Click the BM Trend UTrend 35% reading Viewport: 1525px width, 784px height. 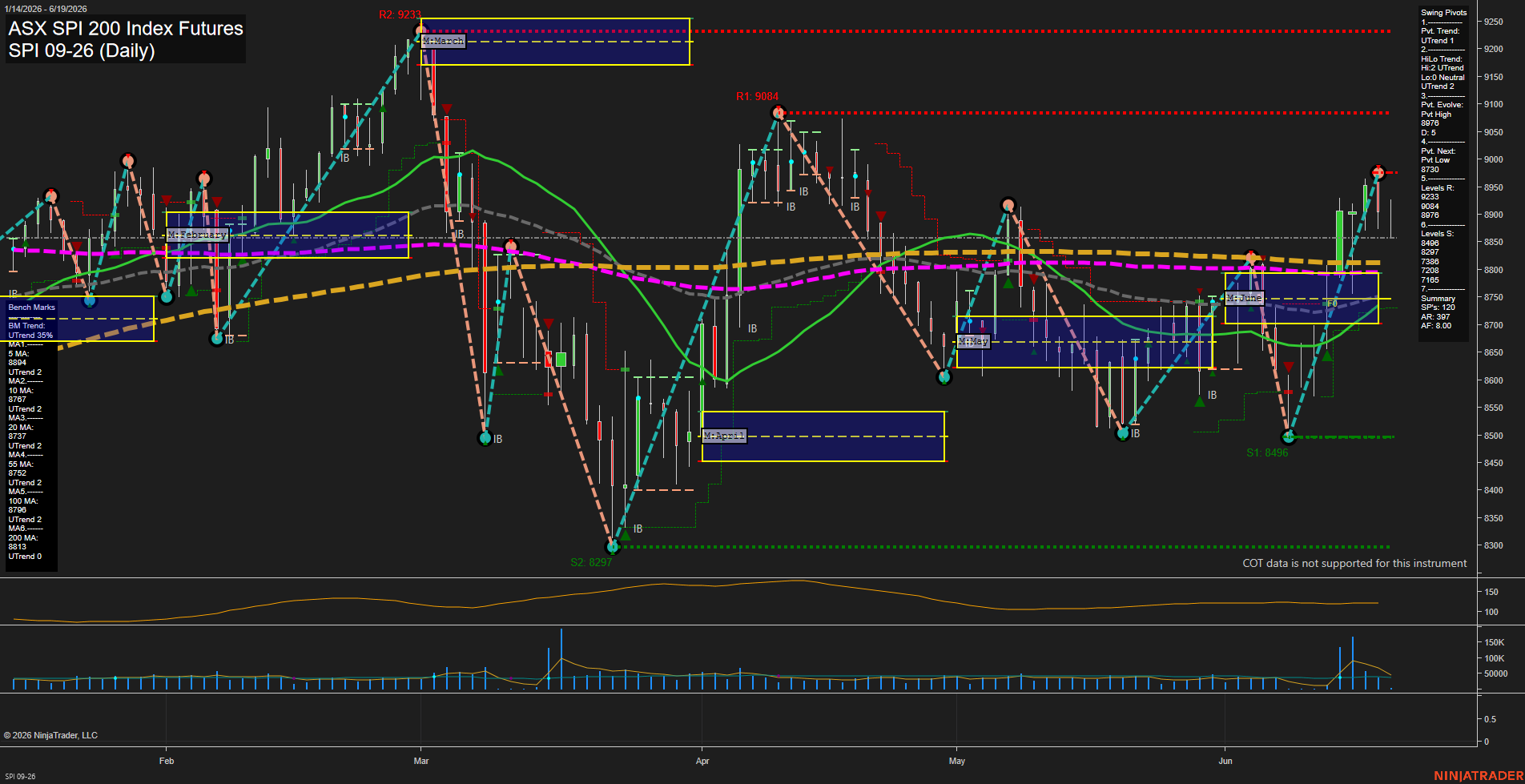point(30,331)
